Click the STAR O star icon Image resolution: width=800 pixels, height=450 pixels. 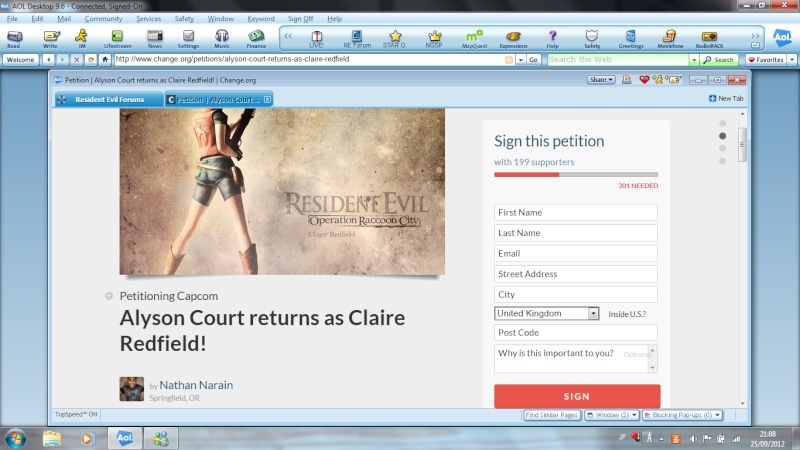(394, 38)
